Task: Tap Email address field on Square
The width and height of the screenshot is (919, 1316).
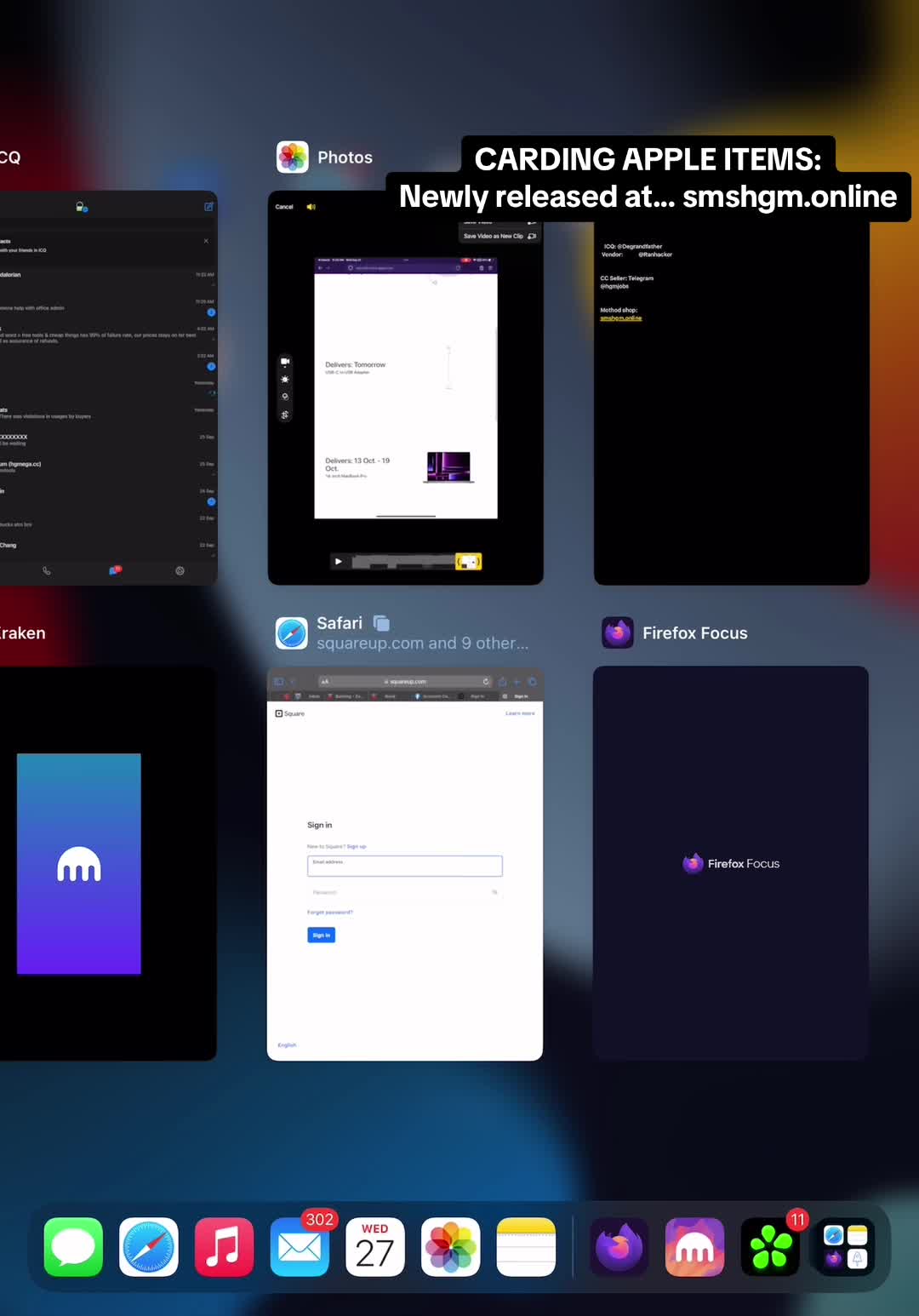Action: [x=405, y=866]
